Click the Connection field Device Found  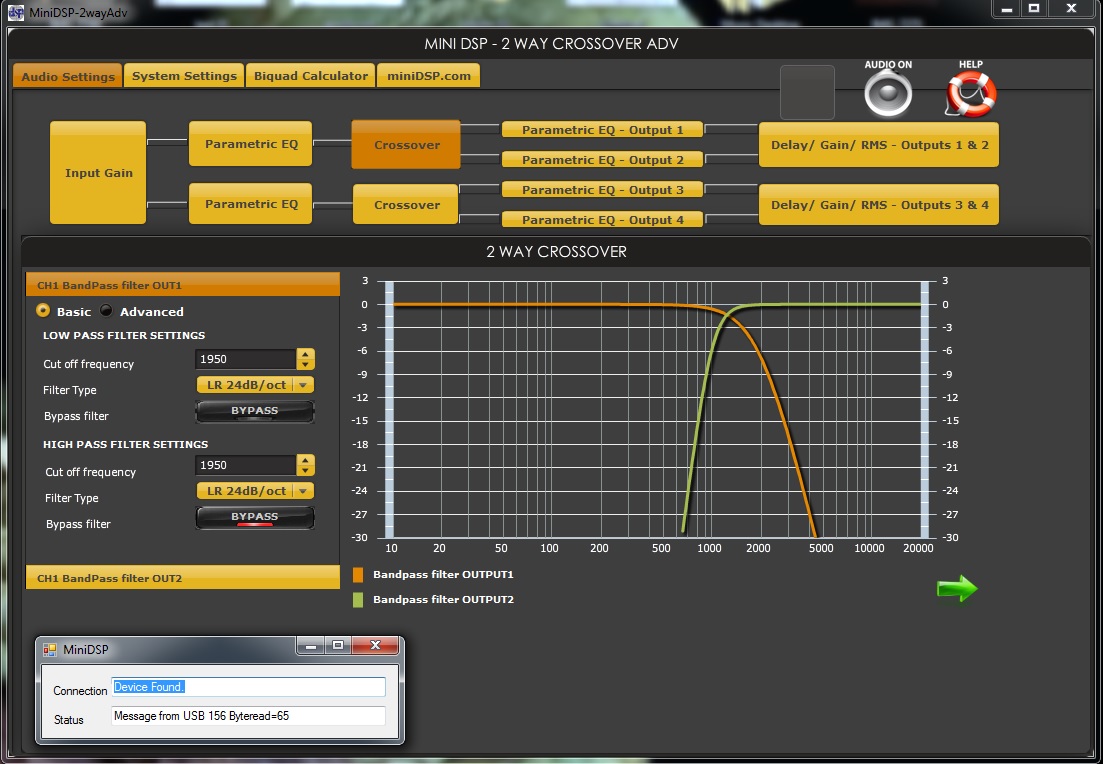[x=248, y=687]
